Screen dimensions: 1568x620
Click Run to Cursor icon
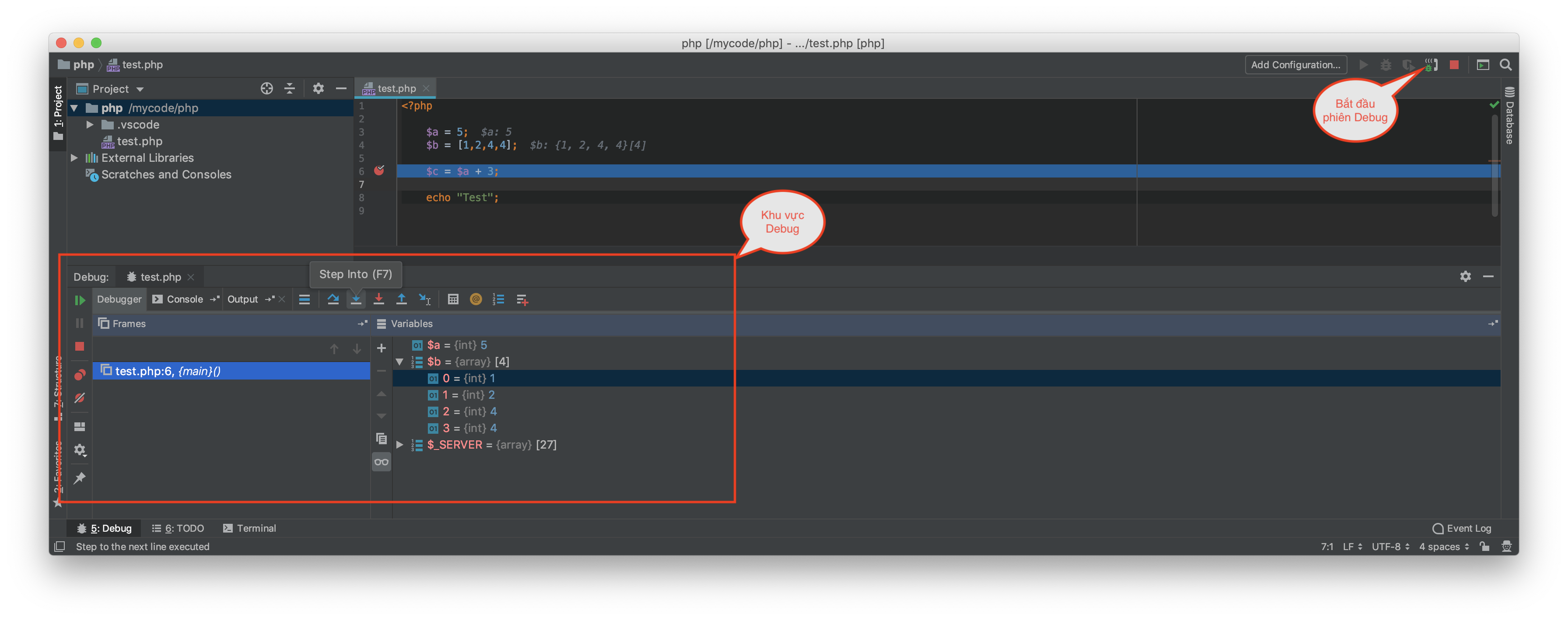(425, 300)
